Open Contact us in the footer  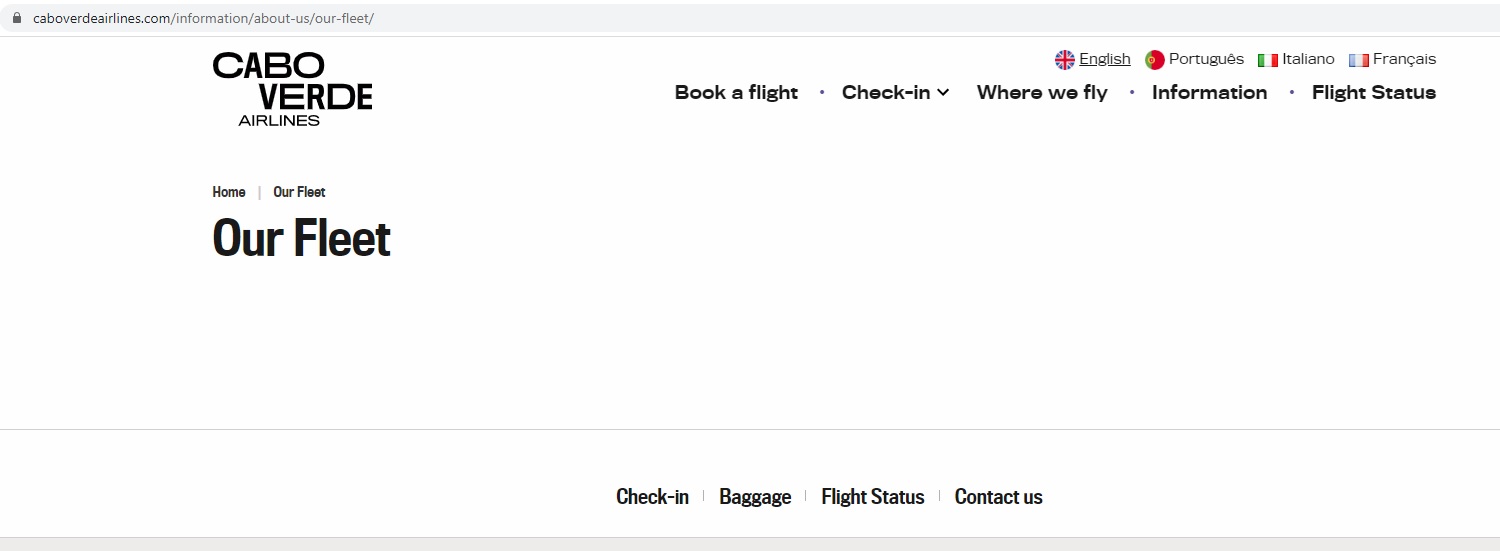998,497
